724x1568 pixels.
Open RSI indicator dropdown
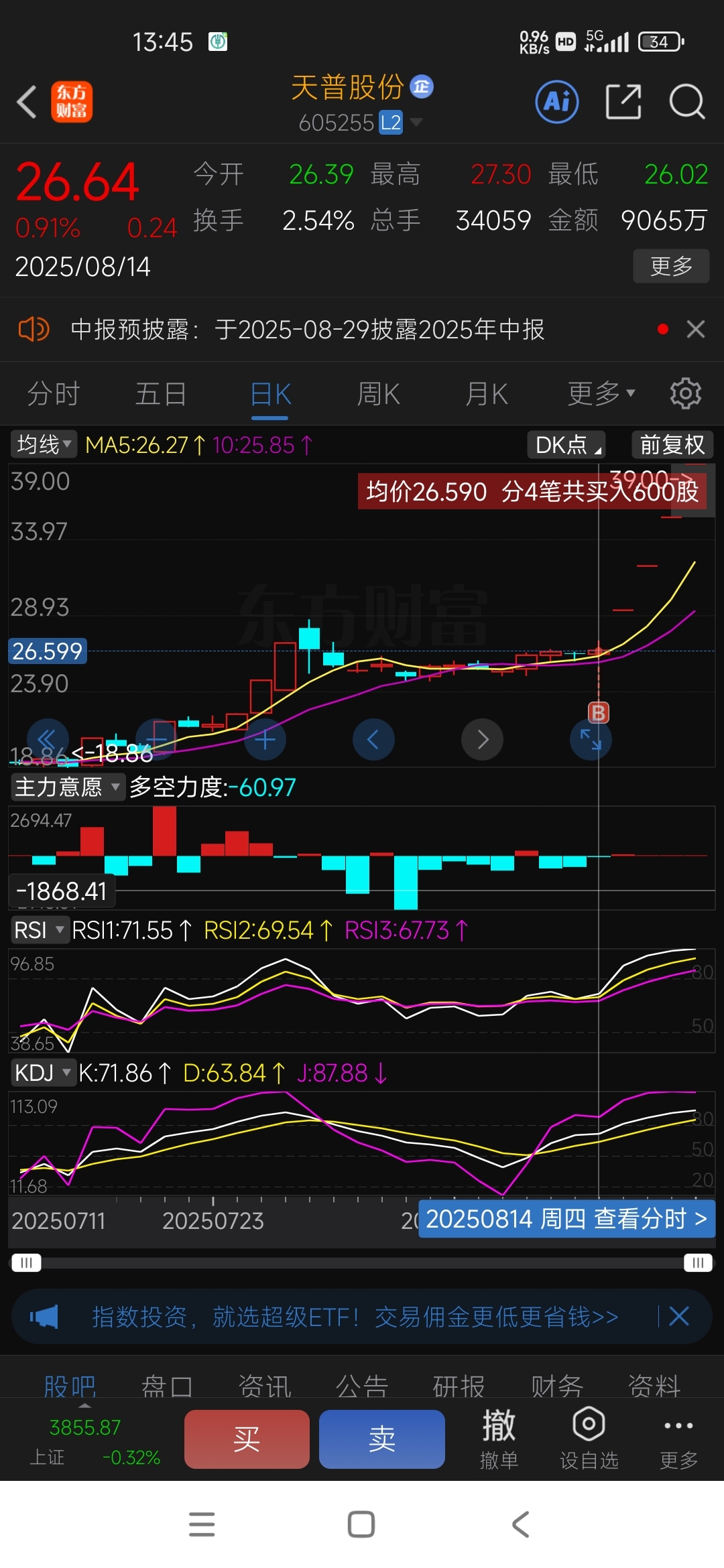coord(40,930)
